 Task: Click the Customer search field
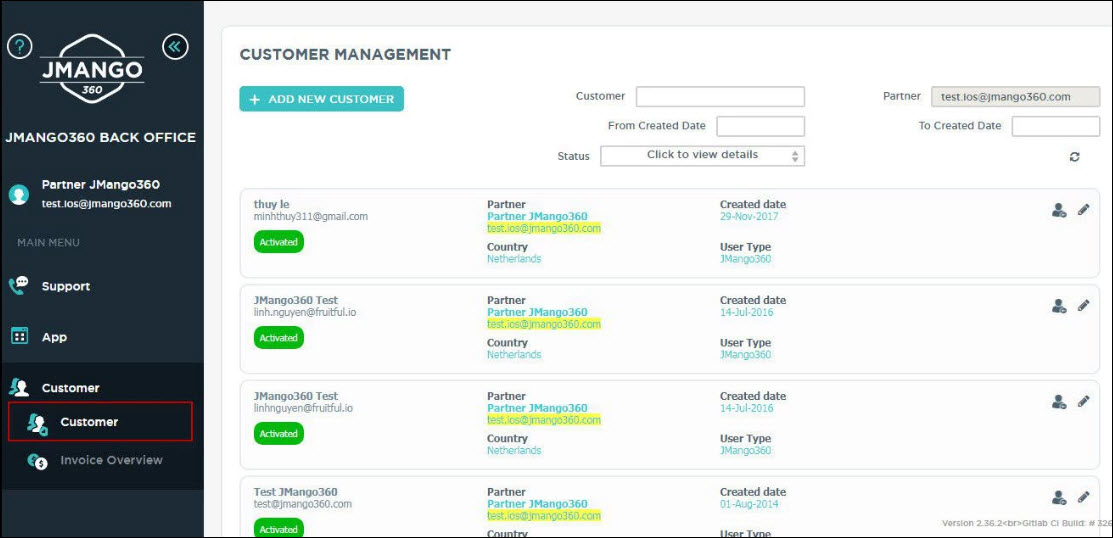click(x=720, y=97)
